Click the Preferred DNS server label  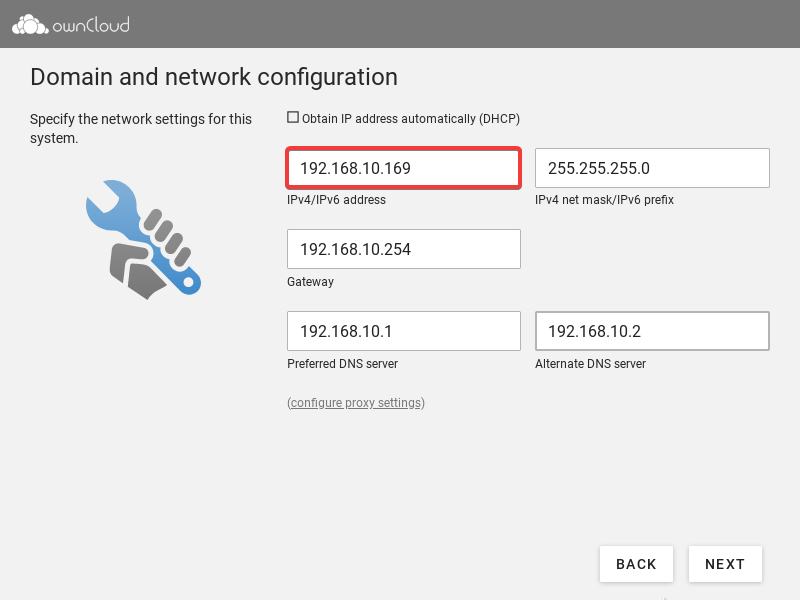343,364
